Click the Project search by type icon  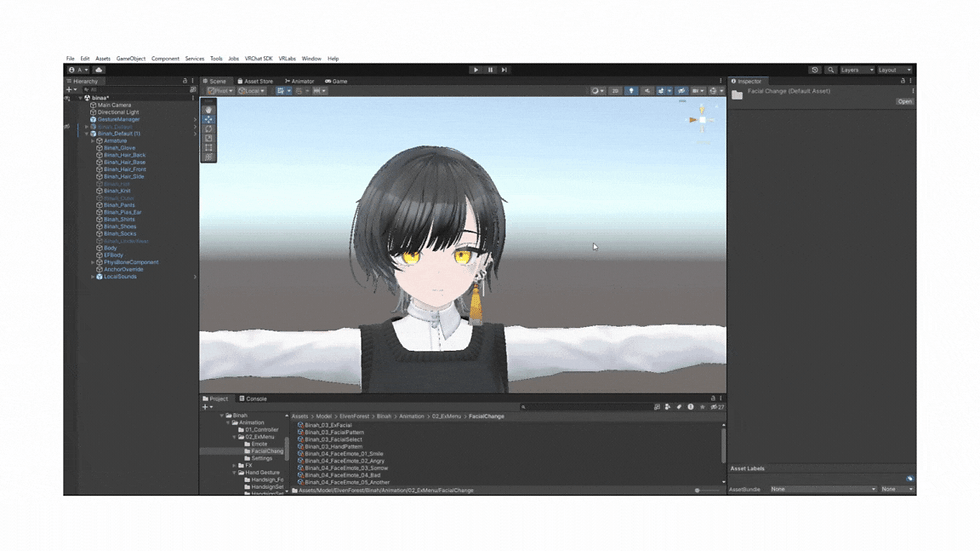click(668, 407)
